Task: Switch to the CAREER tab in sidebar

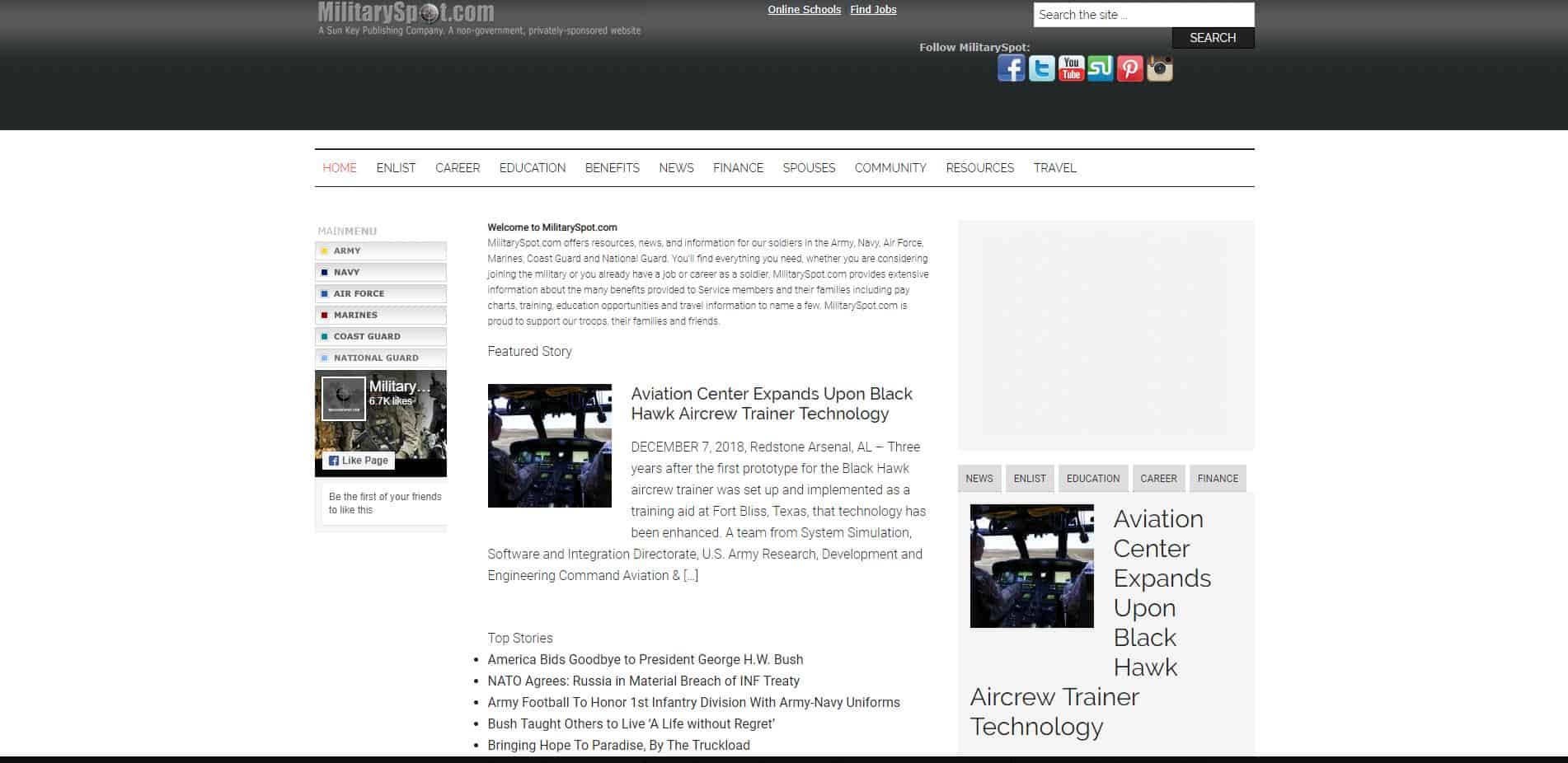Action: coord(1158,479)
